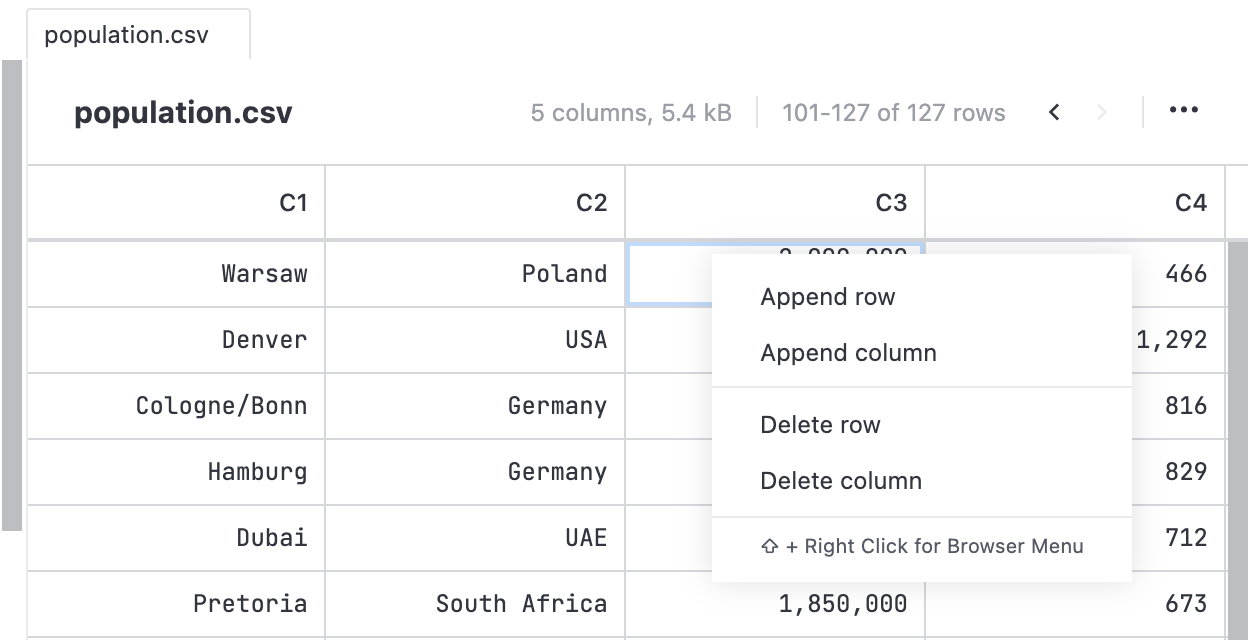Screen dimensions: 1258x640
Task: Open the ellipsis overflow menu
Action: 1183,110
